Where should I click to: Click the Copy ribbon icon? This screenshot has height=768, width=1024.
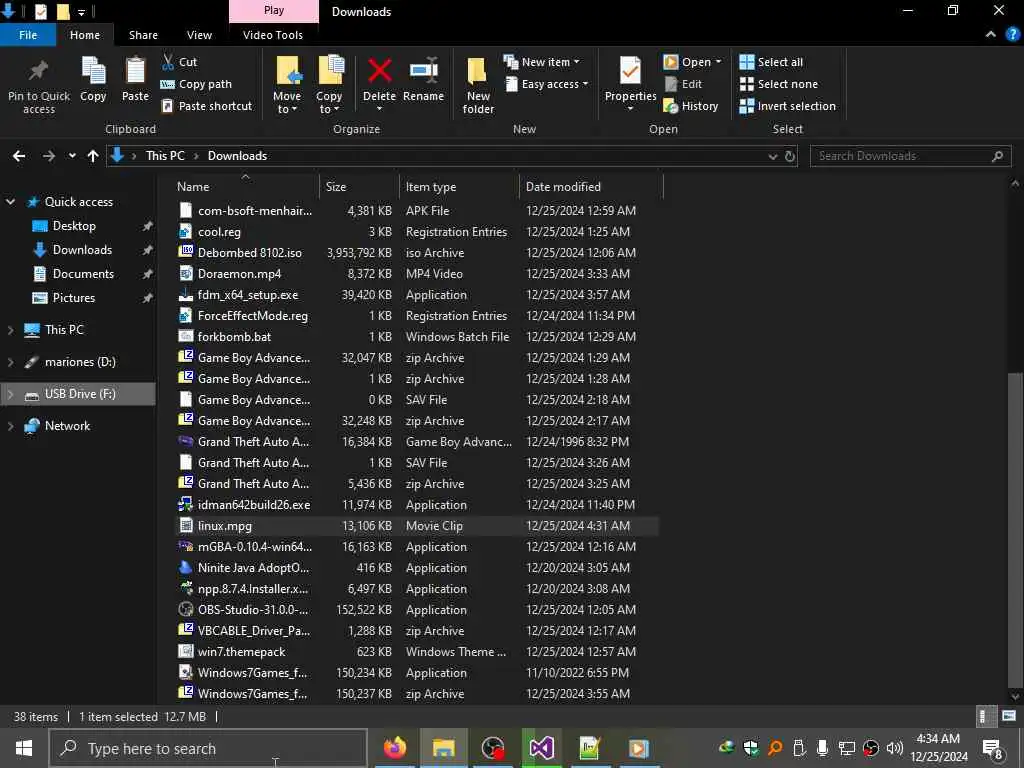(x=93, y=71)
